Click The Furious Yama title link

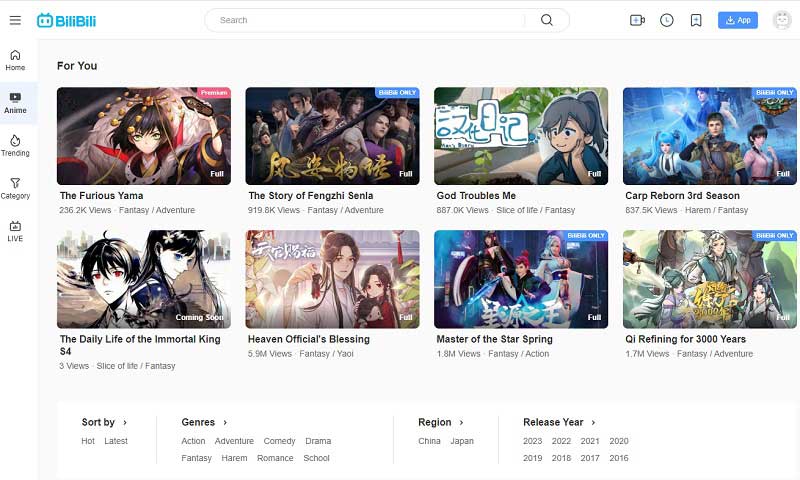(102, 195)
